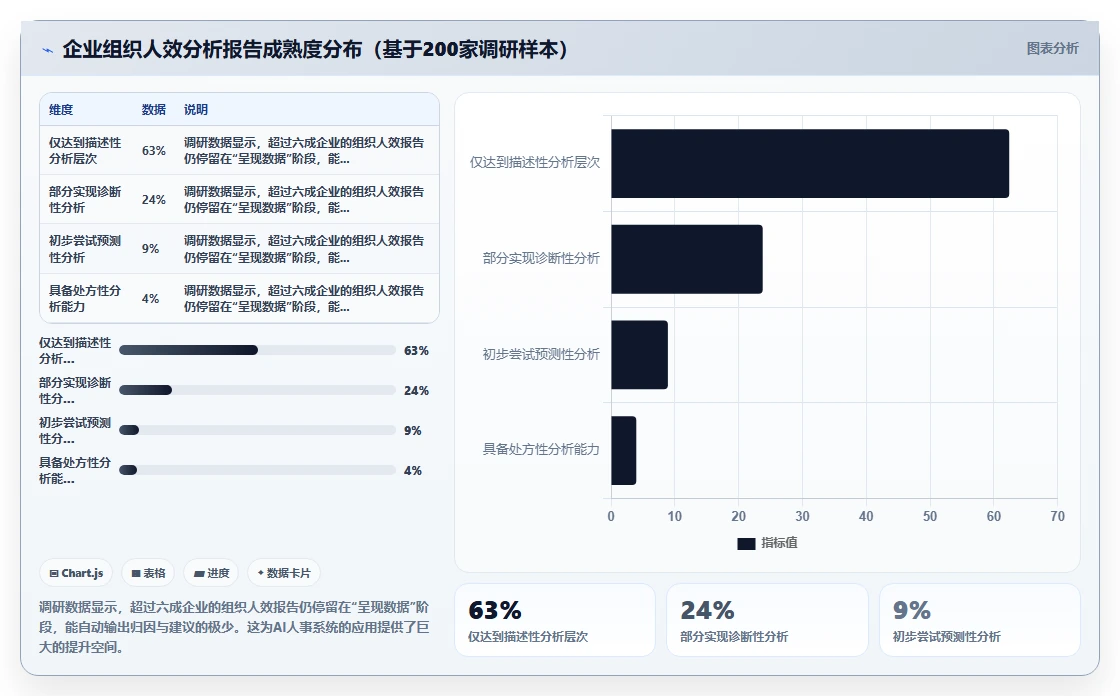Viewport: 1120px width, 696px height.
Task: Click the 数据 column header
Action: pos(154,110)
